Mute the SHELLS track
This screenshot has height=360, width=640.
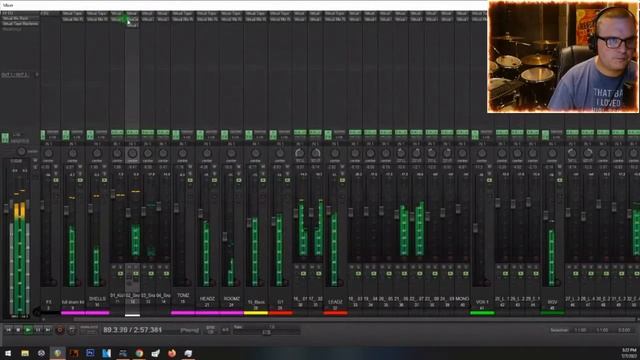104,167
